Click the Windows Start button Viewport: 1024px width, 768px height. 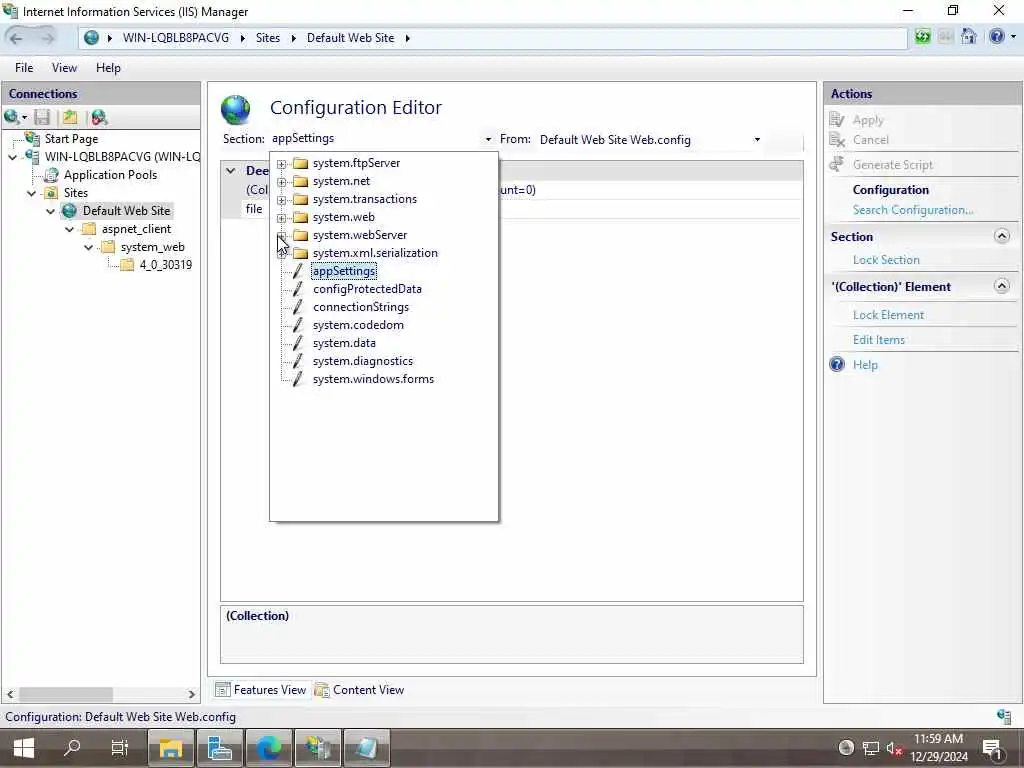(24, 748)
